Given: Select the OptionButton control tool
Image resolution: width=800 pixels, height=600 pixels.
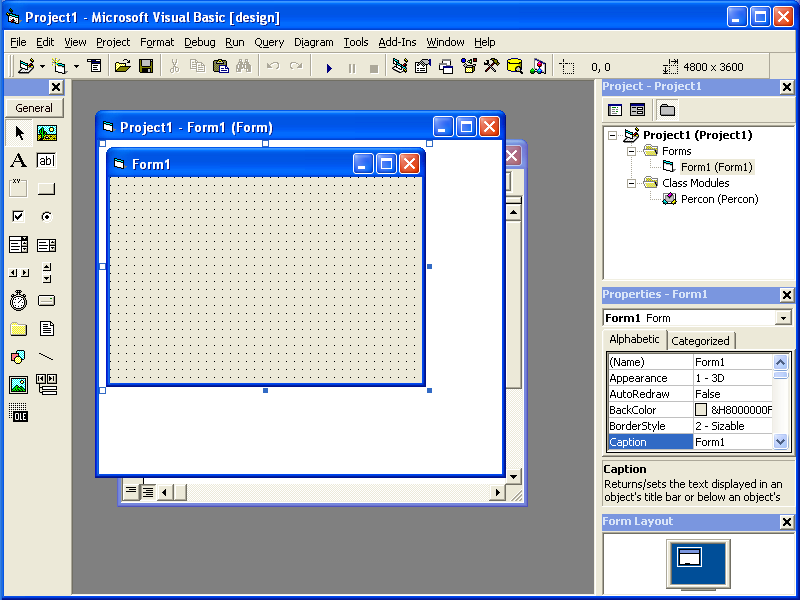Looking at the screenshot, I should tap(46, 216).
